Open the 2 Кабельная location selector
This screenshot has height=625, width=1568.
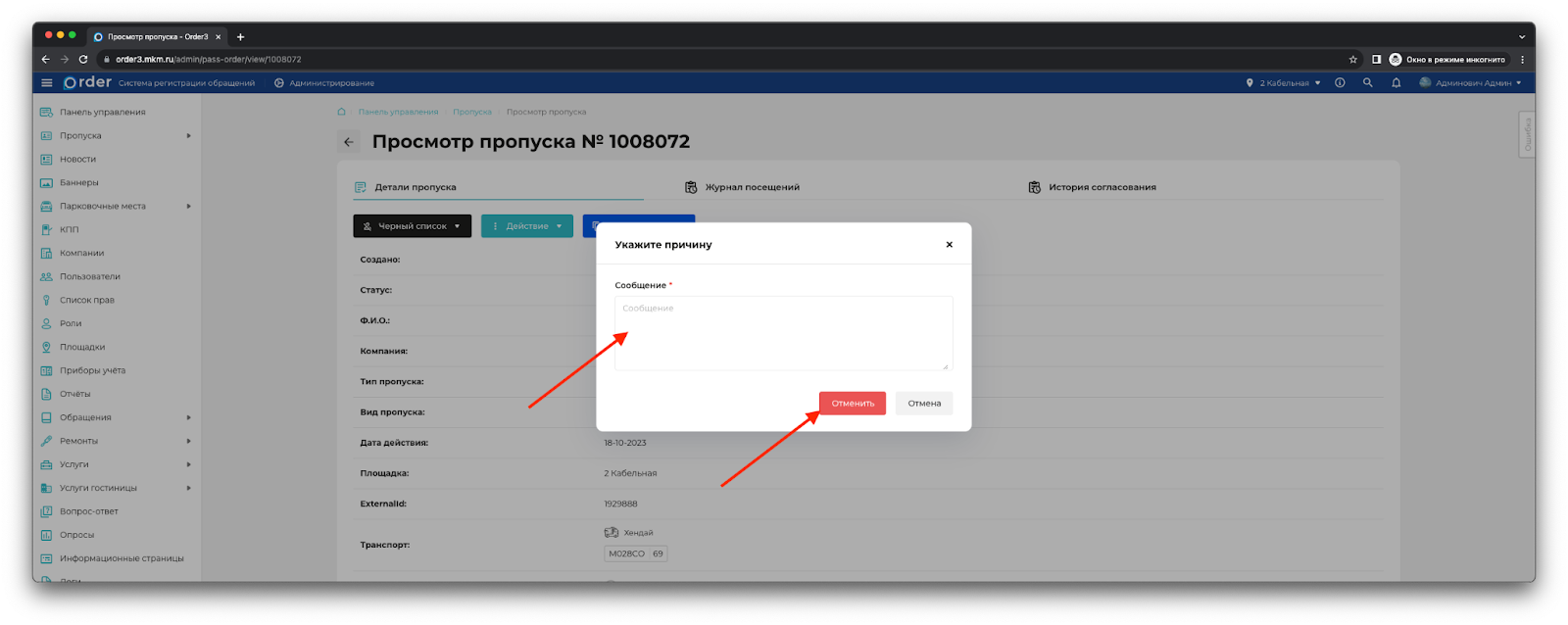1284,83
